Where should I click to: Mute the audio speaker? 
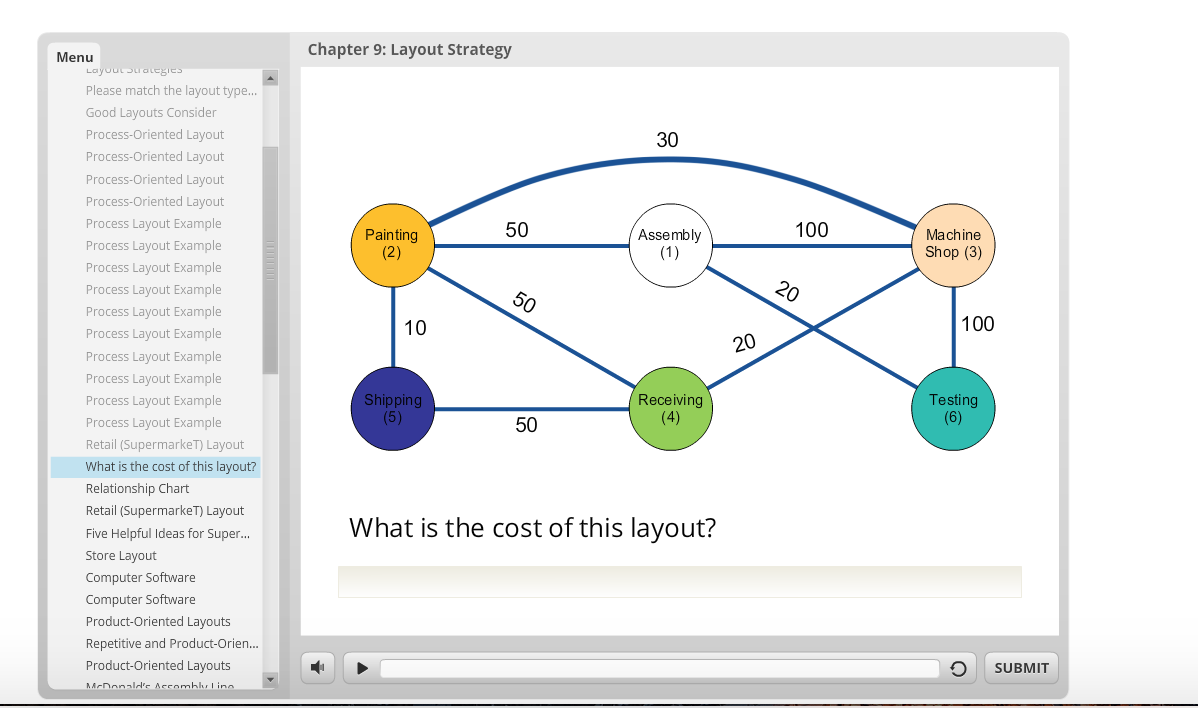click(x=317, y=667)
